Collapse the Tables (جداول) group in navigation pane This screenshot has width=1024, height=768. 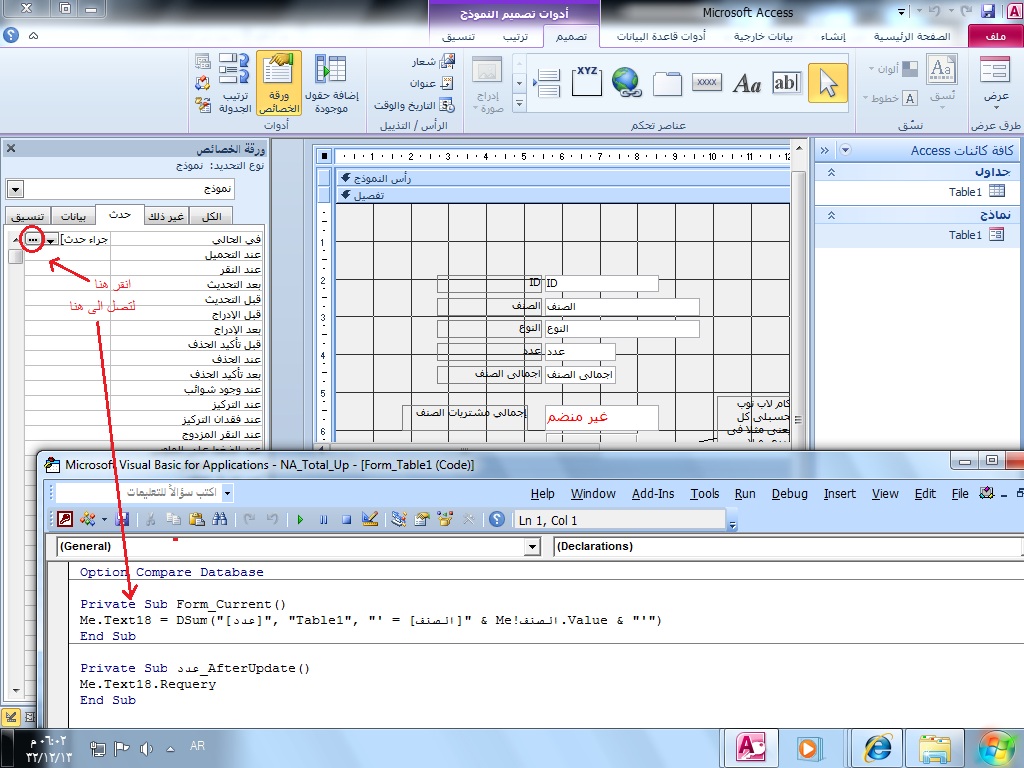831,172
